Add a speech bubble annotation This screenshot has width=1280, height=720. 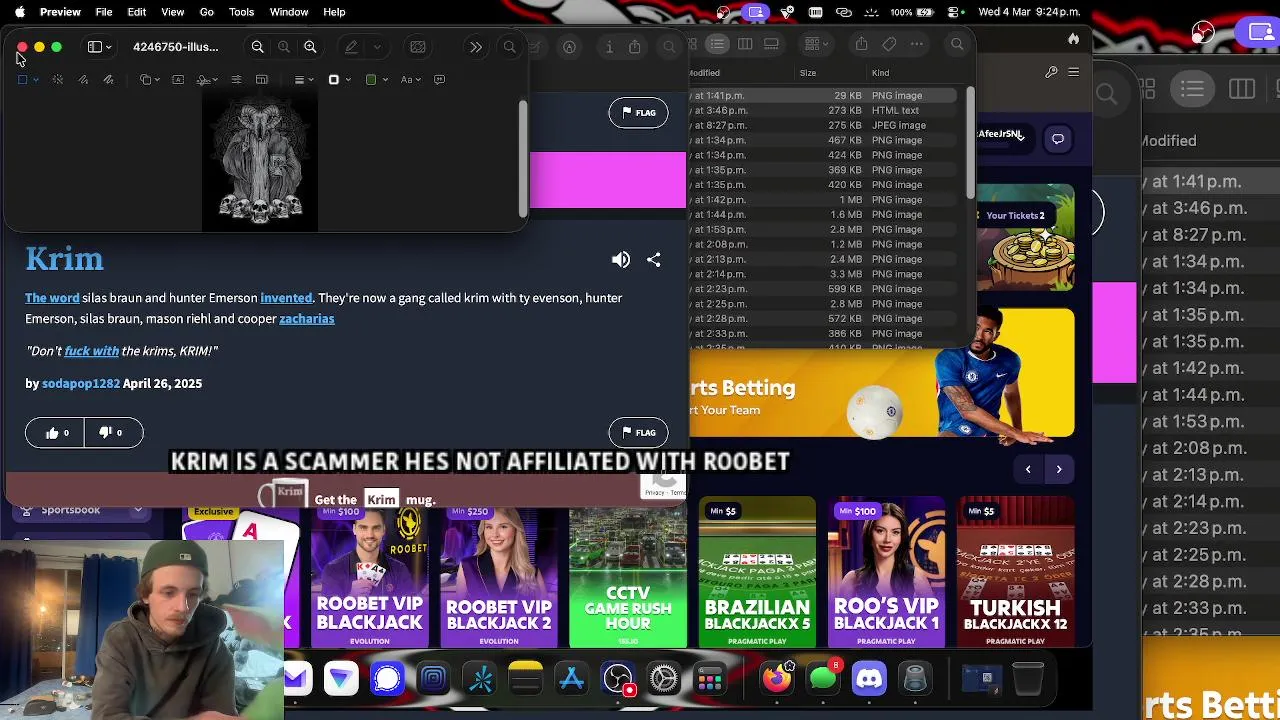[x=439, y=80]
